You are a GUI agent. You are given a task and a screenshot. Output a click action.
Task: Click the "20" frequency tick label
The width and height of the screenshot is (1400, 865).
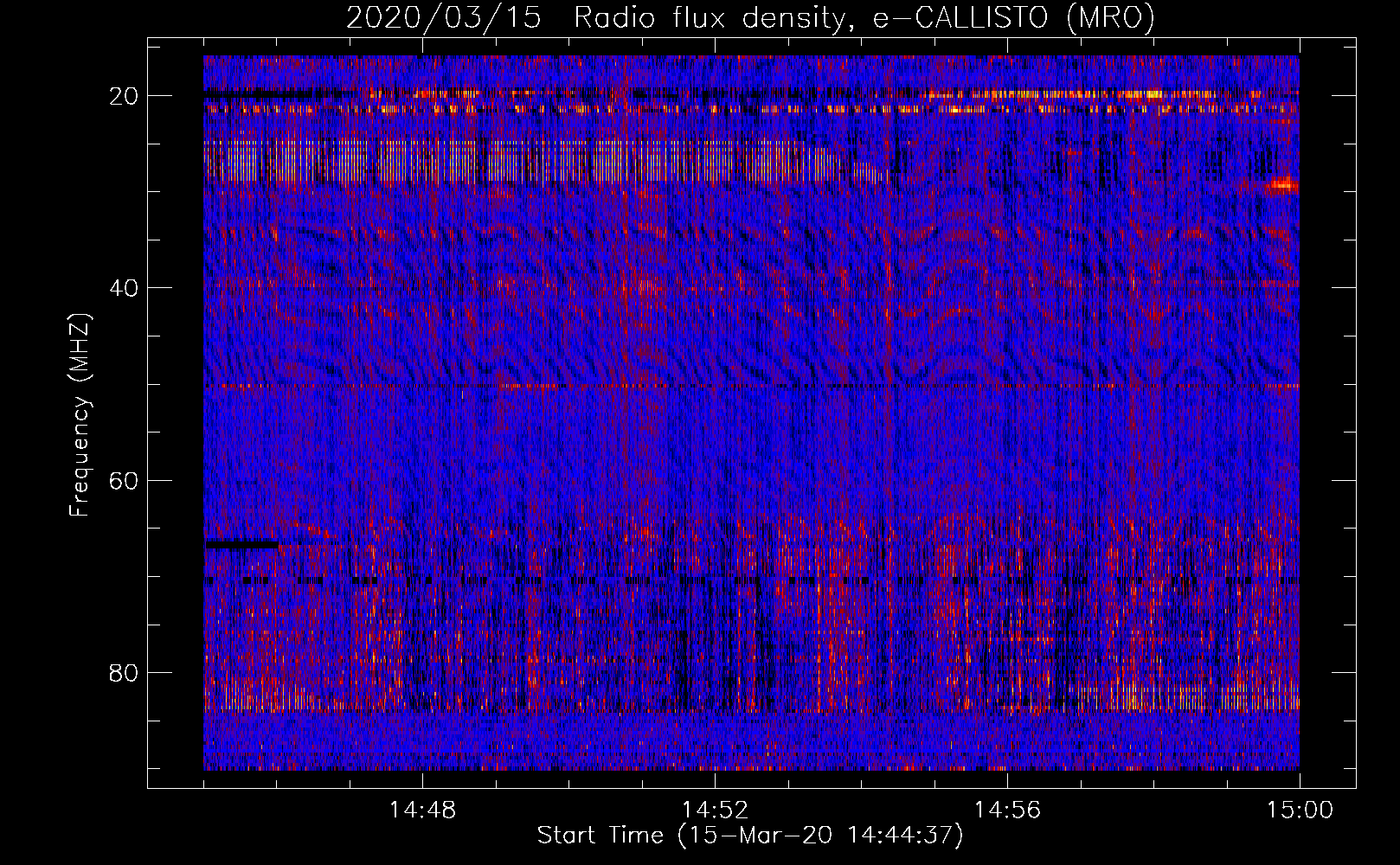tap(125, 96)
